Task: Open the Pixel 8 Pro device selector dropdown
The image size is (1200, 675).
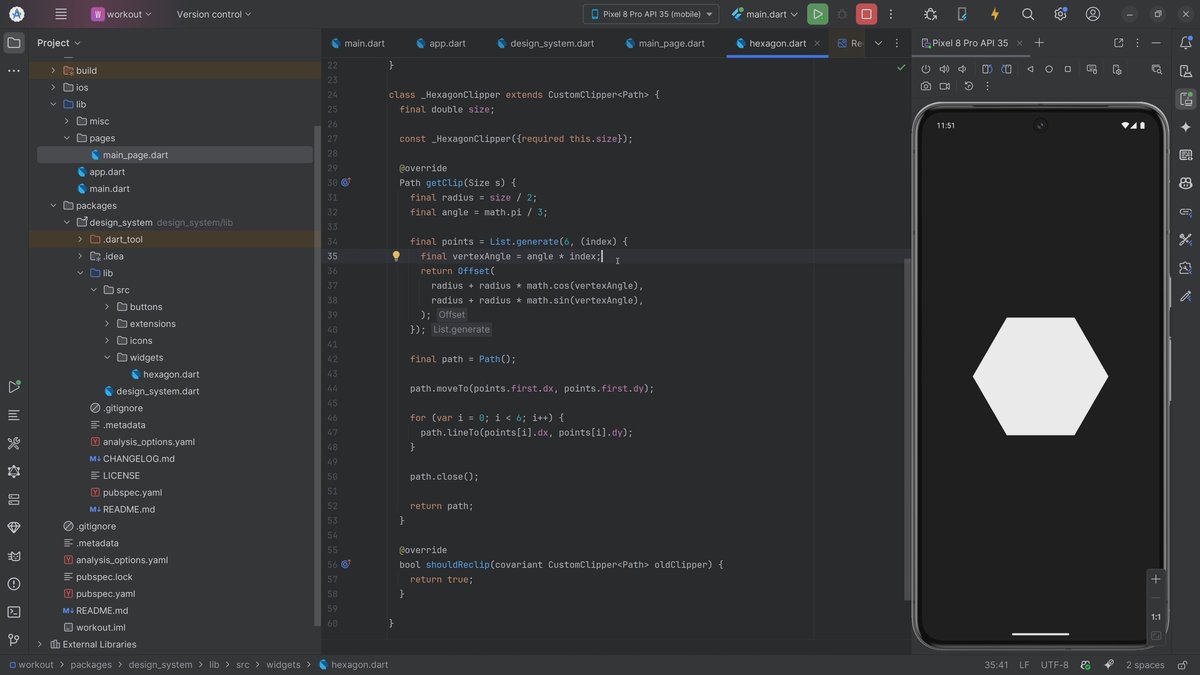Action: [x=651, y=14]
